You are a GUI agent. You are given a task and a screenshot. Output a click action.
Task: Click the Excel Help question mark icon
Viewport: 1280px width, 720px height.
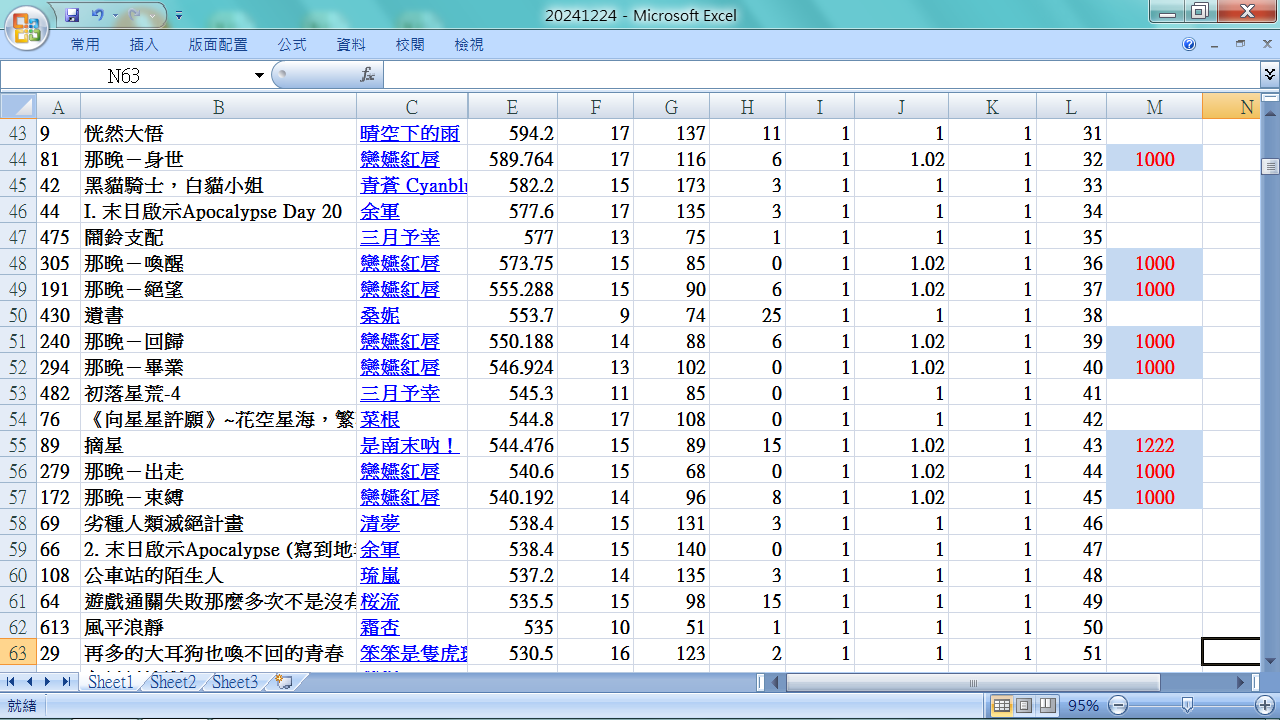pos(1189,44)
